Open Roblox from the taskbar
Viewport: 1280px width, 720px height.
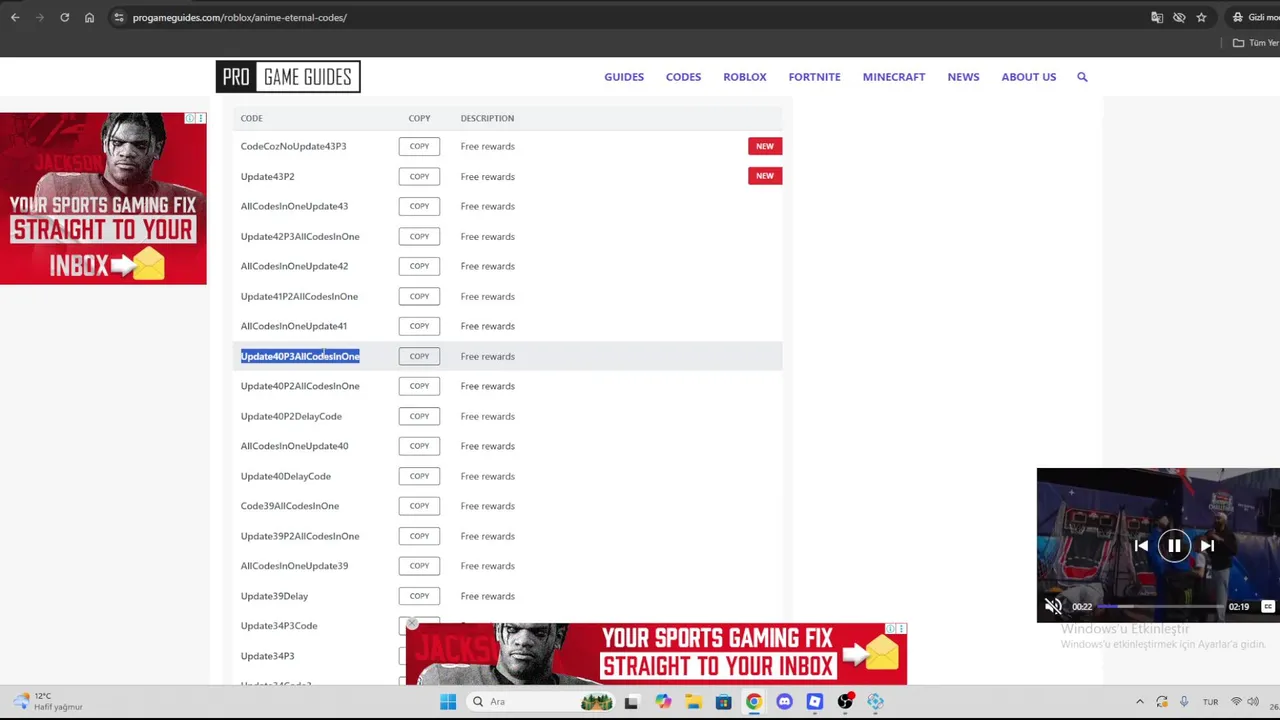tap(815, 702)
